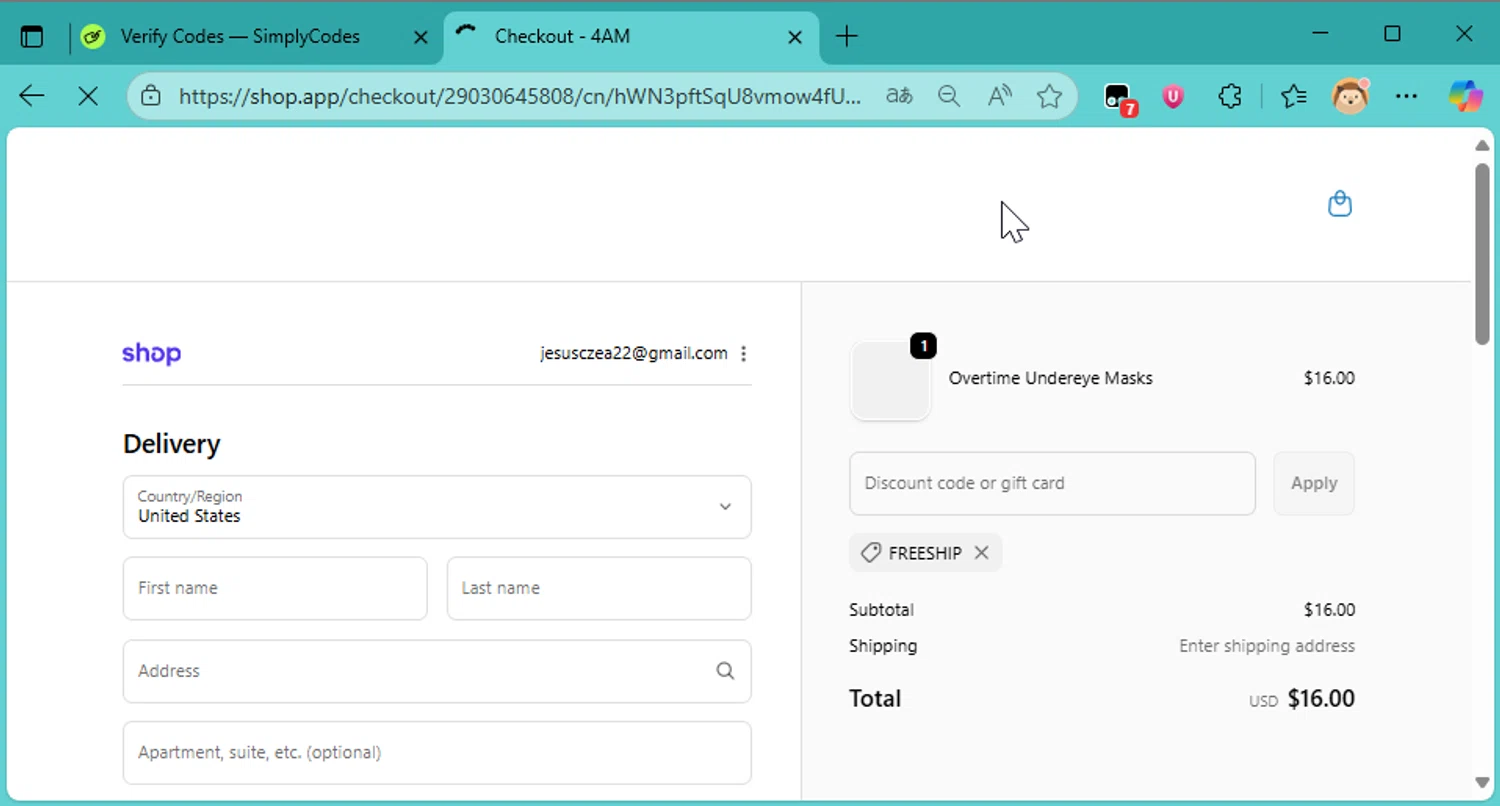1500x806 pixels.
Task: Open Settings and more menu
Action: [x=1406, y=96]
